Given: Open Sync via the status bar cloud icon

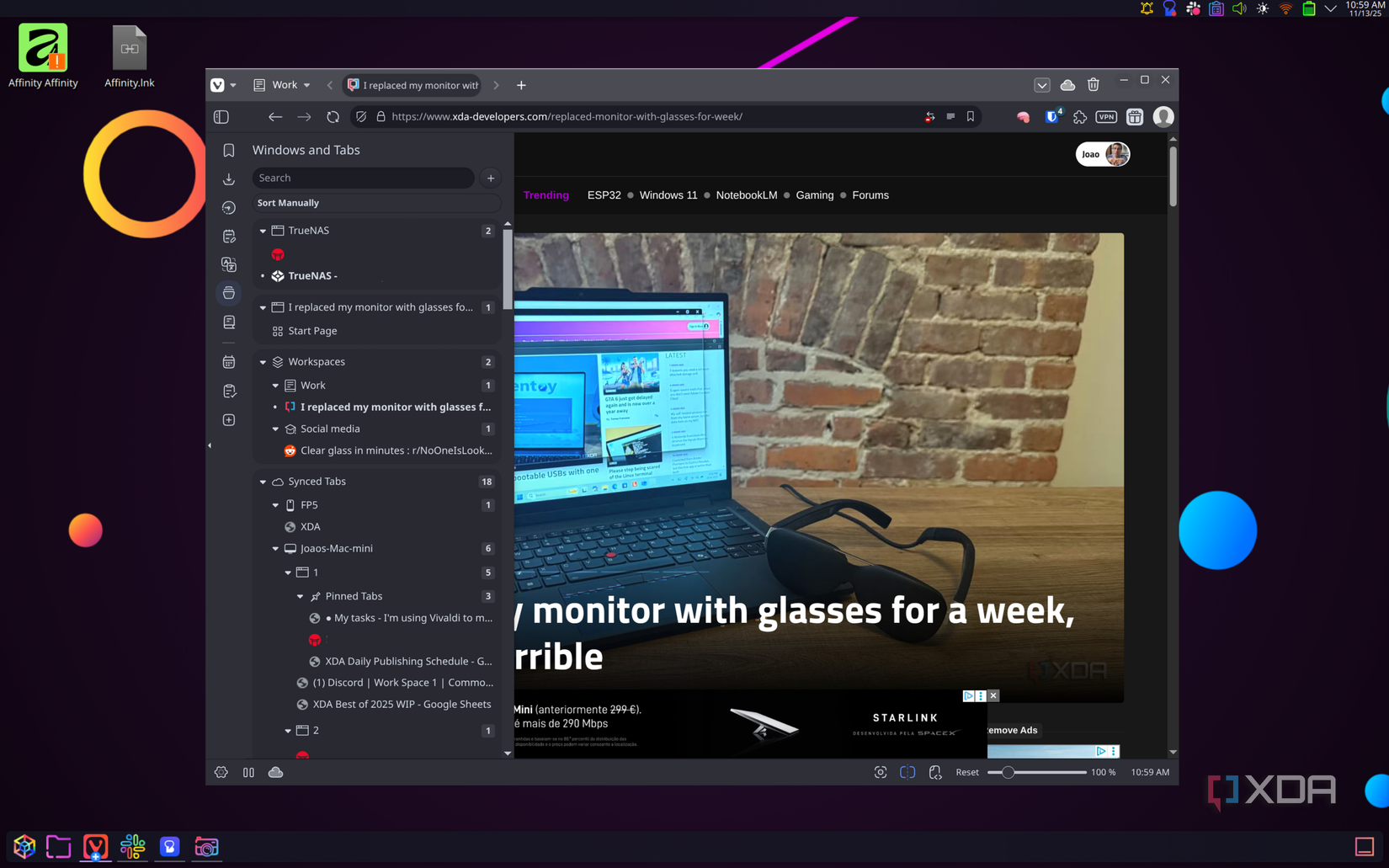Looking at the screenshot, I should coord(276,772).
